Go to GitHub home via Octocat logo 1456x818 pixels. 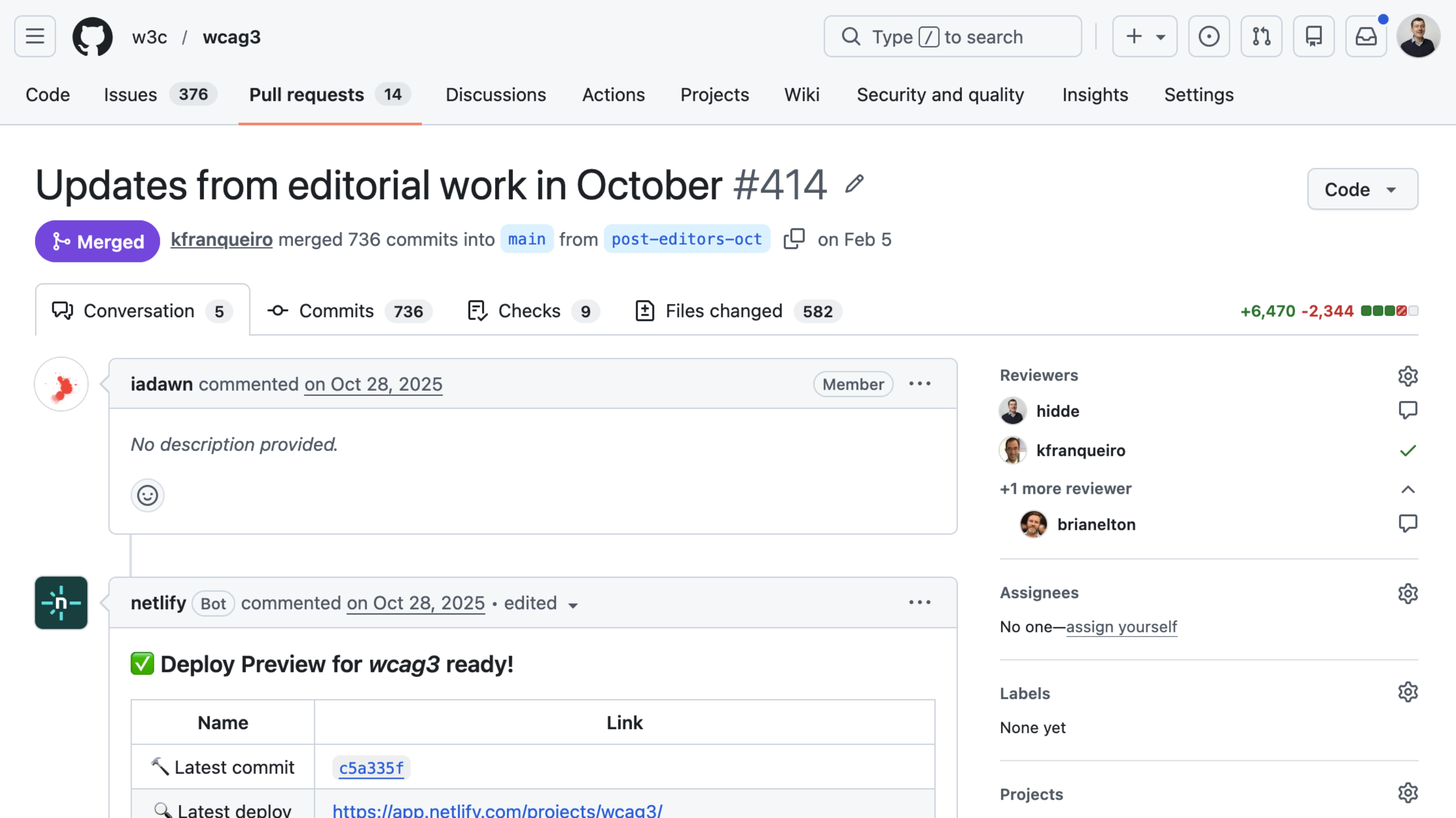tap(93, 37)
